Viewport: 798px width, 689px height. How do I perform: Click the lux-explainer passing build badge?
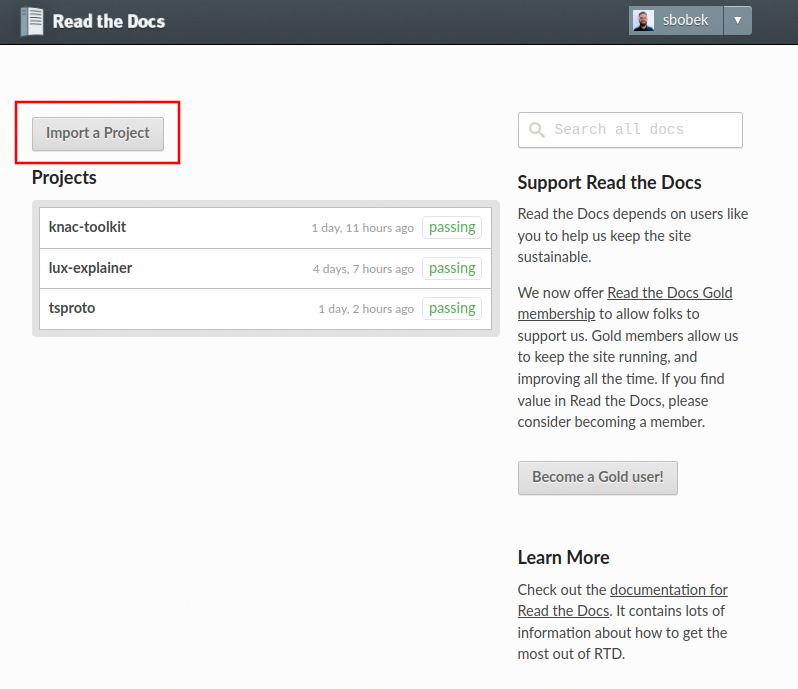452,268
